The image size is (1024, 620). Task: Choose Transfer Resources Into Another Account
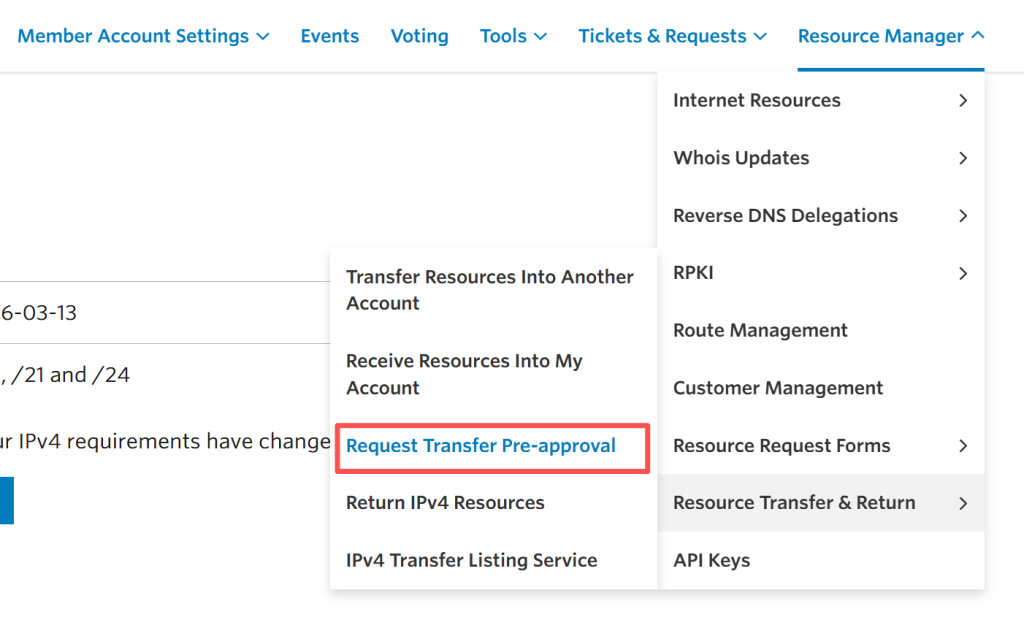click(x=489, y=290)
